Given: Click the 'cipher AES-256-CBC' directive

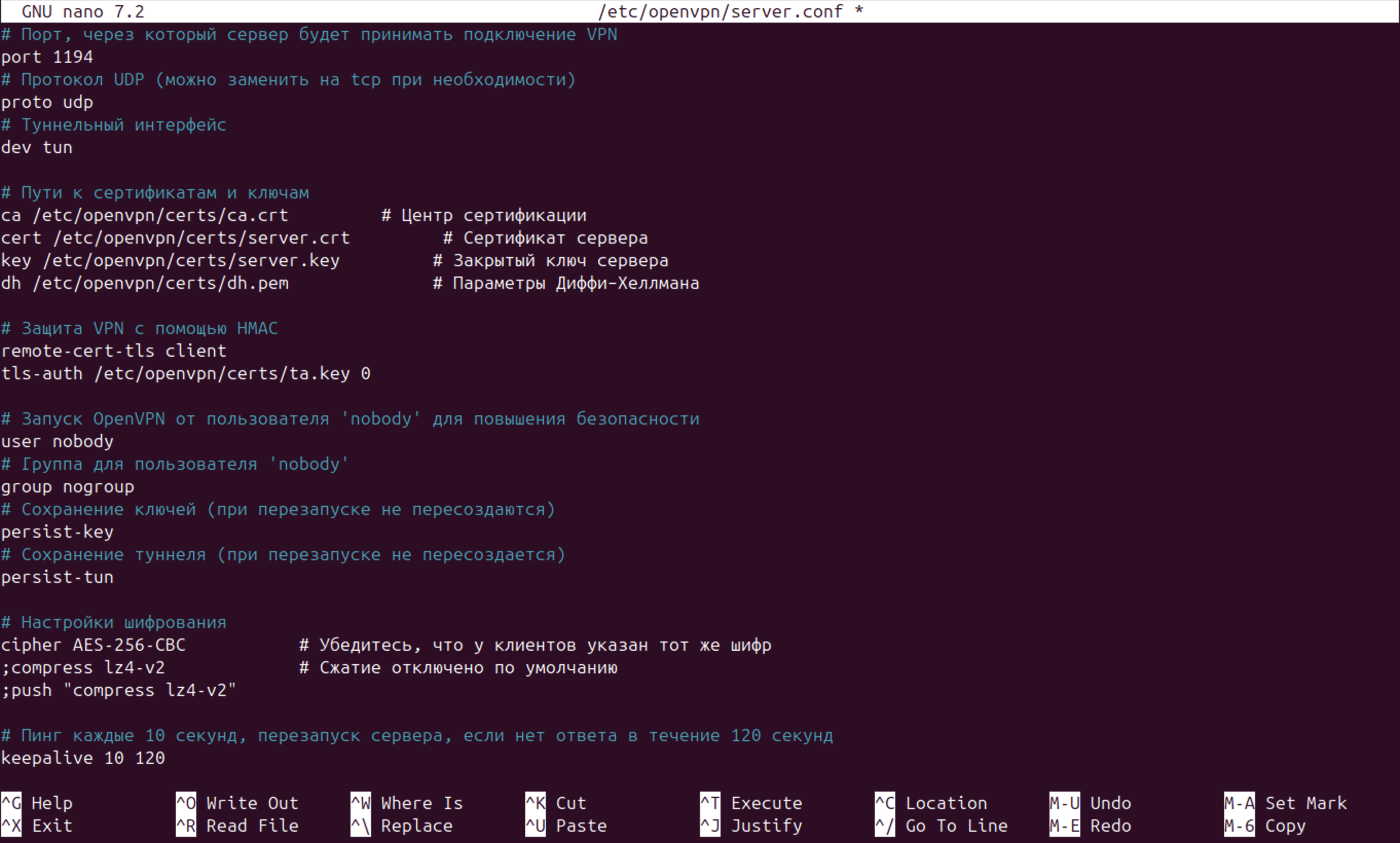Looking at the screenshot, I should point(93,645).
